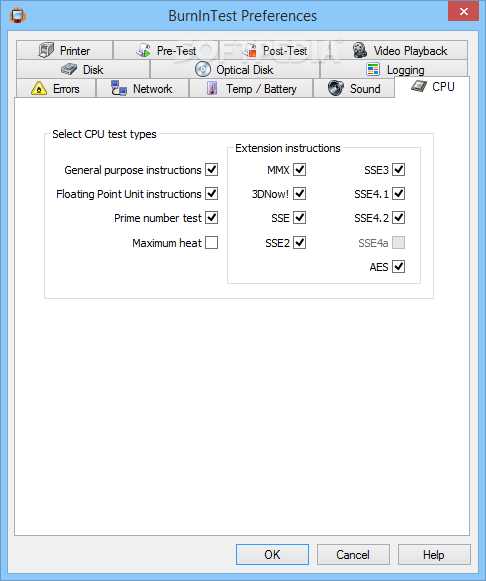Disable the SSE4.2 checkbox
The height and width of the screenshot is (581, 486).
[x=399, y=218]
